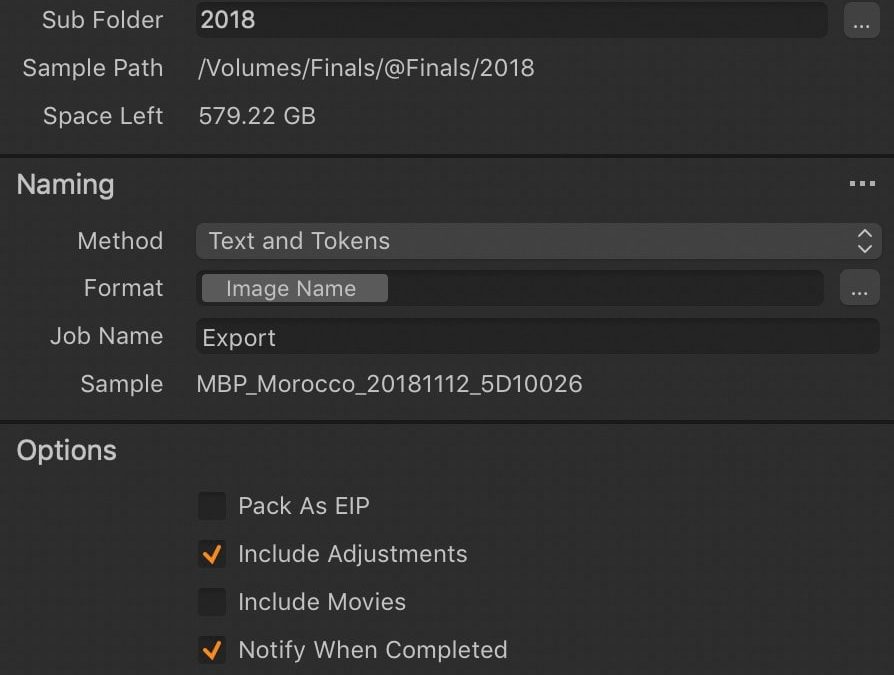Open the Sub Folder token browse button

pyautogui.click(x=861, y=20)
